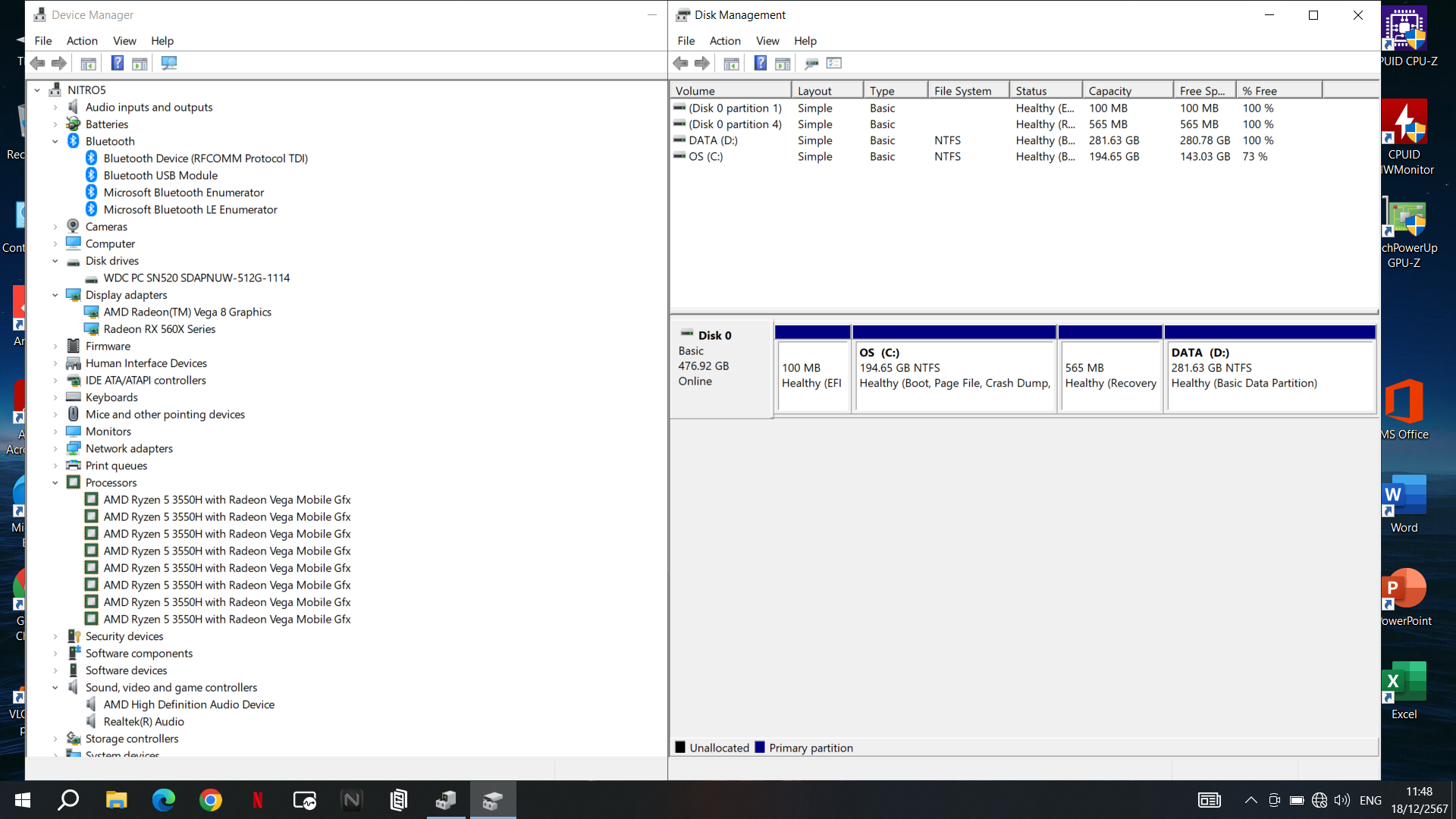Click the Back arrow in Disk Management toolbar
The height and width of the screenshot is (819, 1456).
[x=680, y=64]
